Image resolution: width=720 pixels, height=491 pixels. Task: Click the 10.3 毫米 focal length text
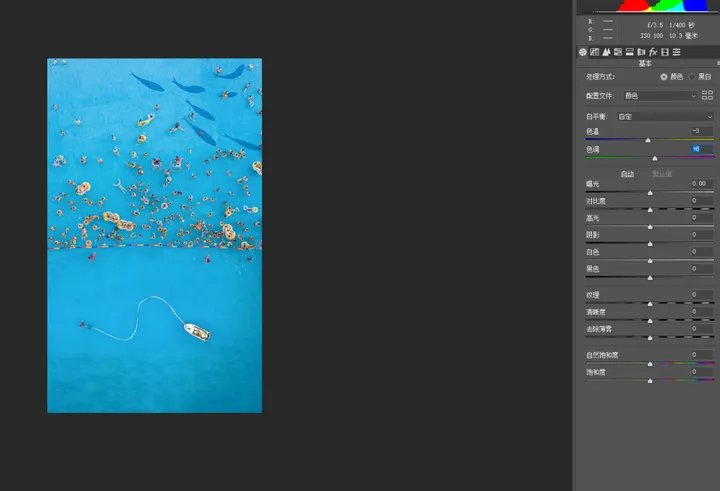[x=683, y=35]
